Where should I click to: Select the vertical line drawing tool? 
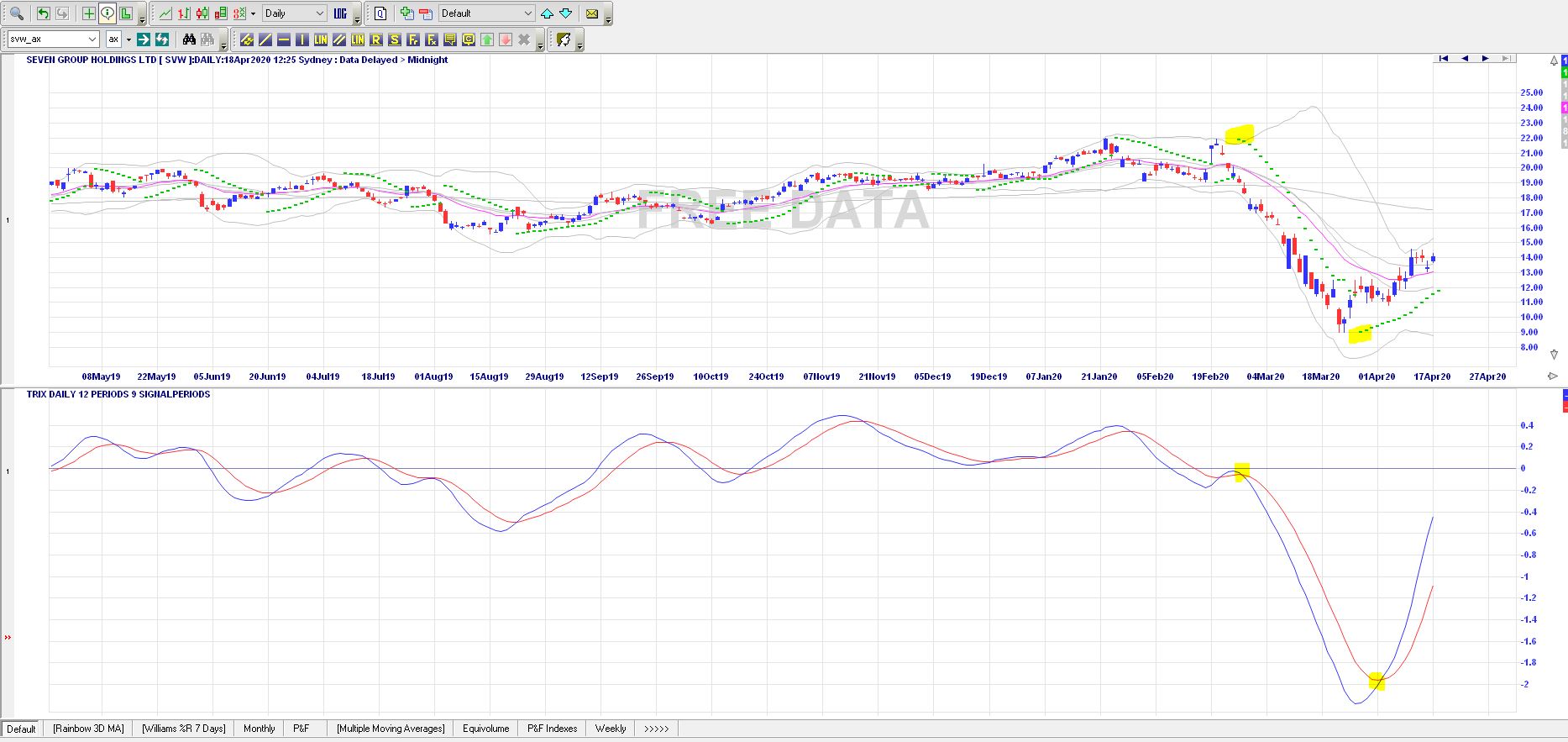coord(302,39)
